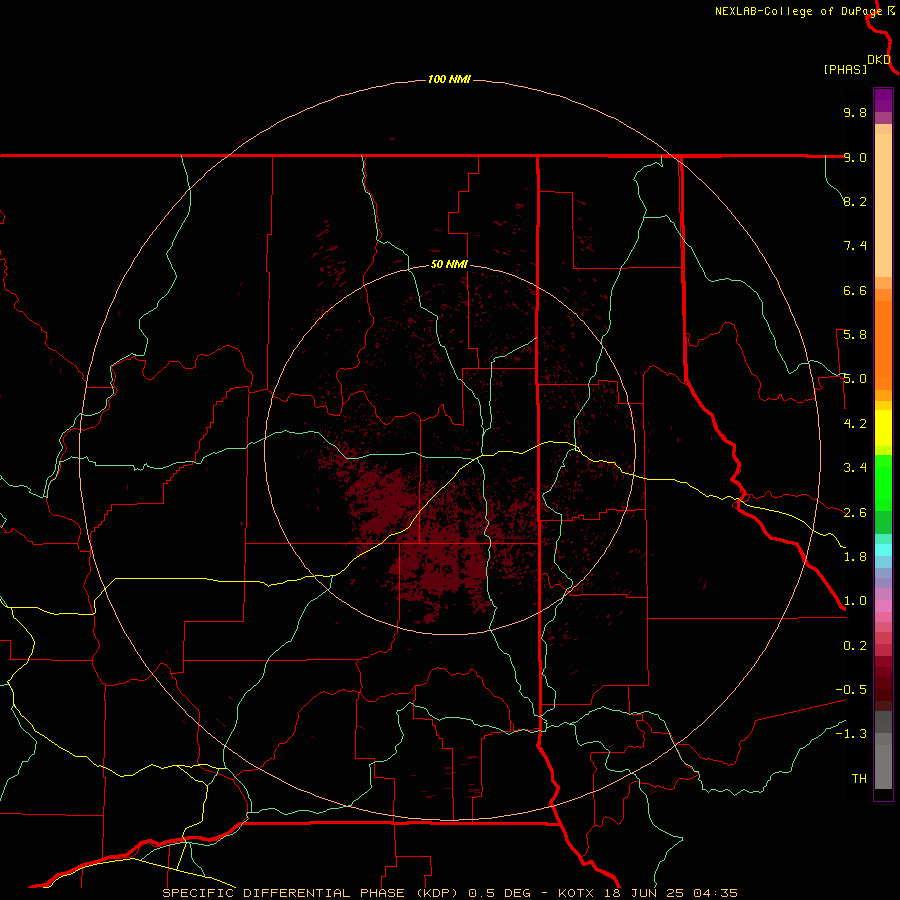The height and width of the screenshot is (900, 900).
Task: Click the 0.2 value on color scale
Action: point(855,646)
